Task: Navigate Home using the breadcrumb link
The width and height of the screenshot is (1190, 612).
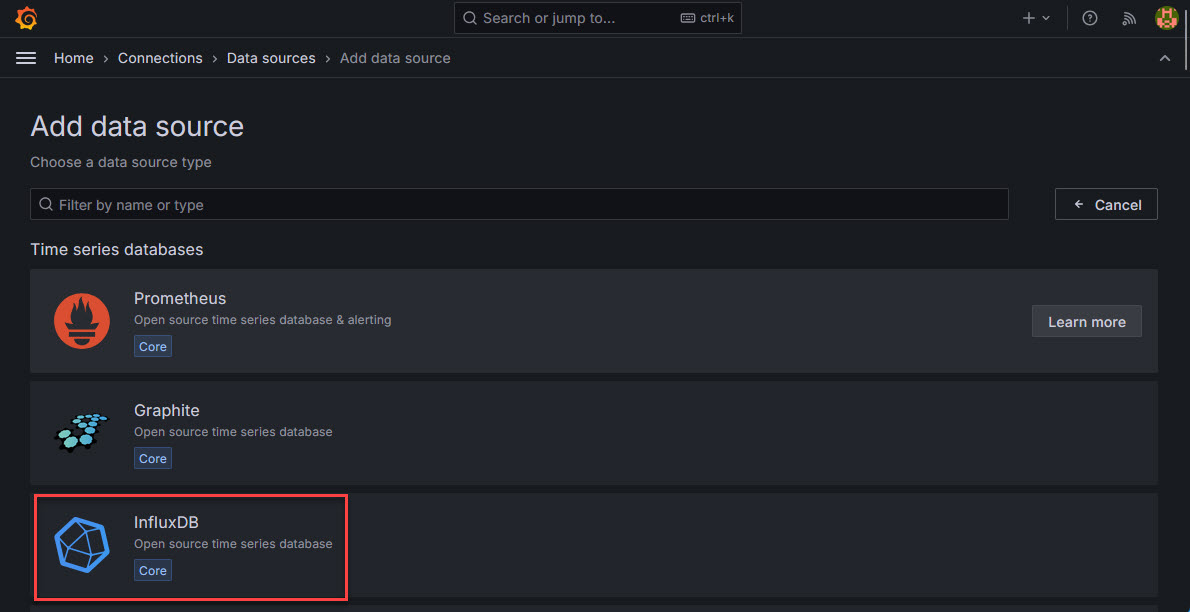Action: coord(73,58)
